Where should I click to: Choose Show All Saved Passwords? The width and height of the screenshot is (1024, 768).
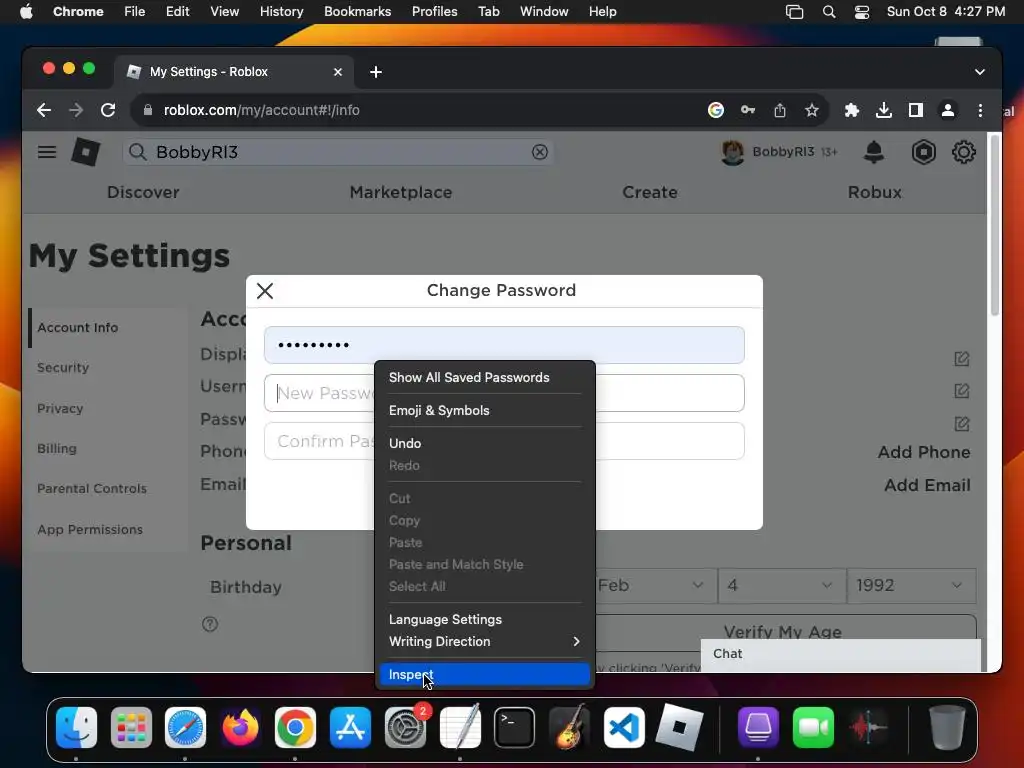484,377
